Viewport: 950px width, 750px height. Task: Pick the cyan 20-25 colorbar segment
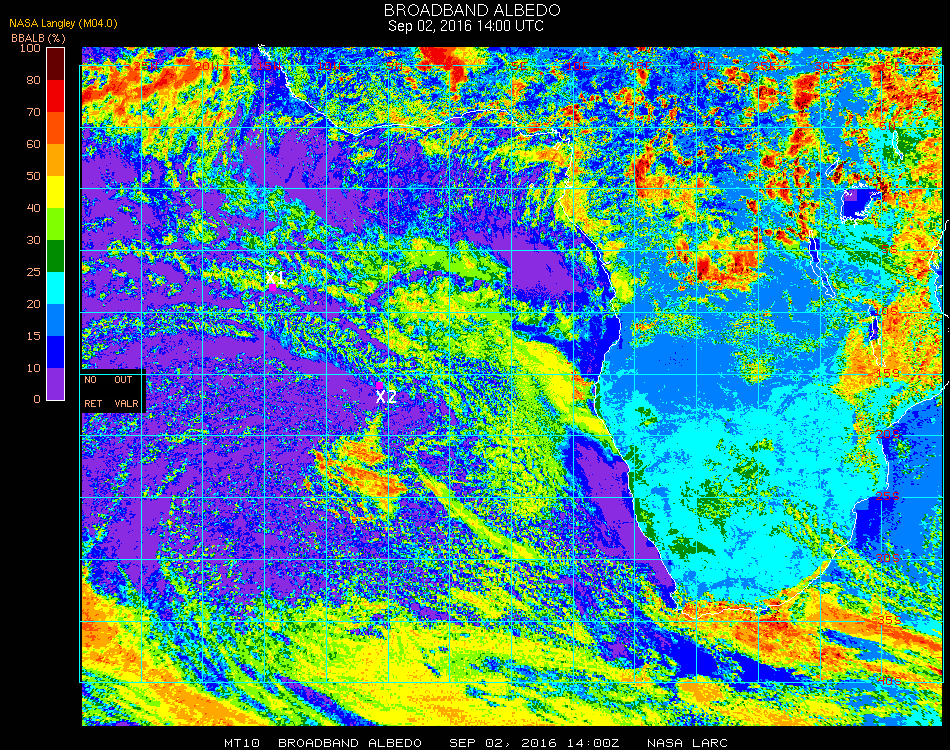click(56, 288)
